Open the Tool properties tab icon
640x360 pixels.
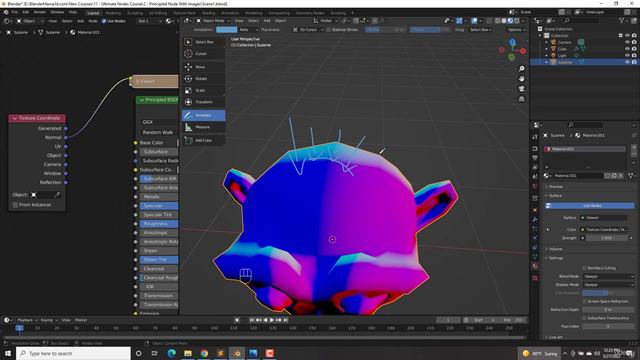pos(535,137)
